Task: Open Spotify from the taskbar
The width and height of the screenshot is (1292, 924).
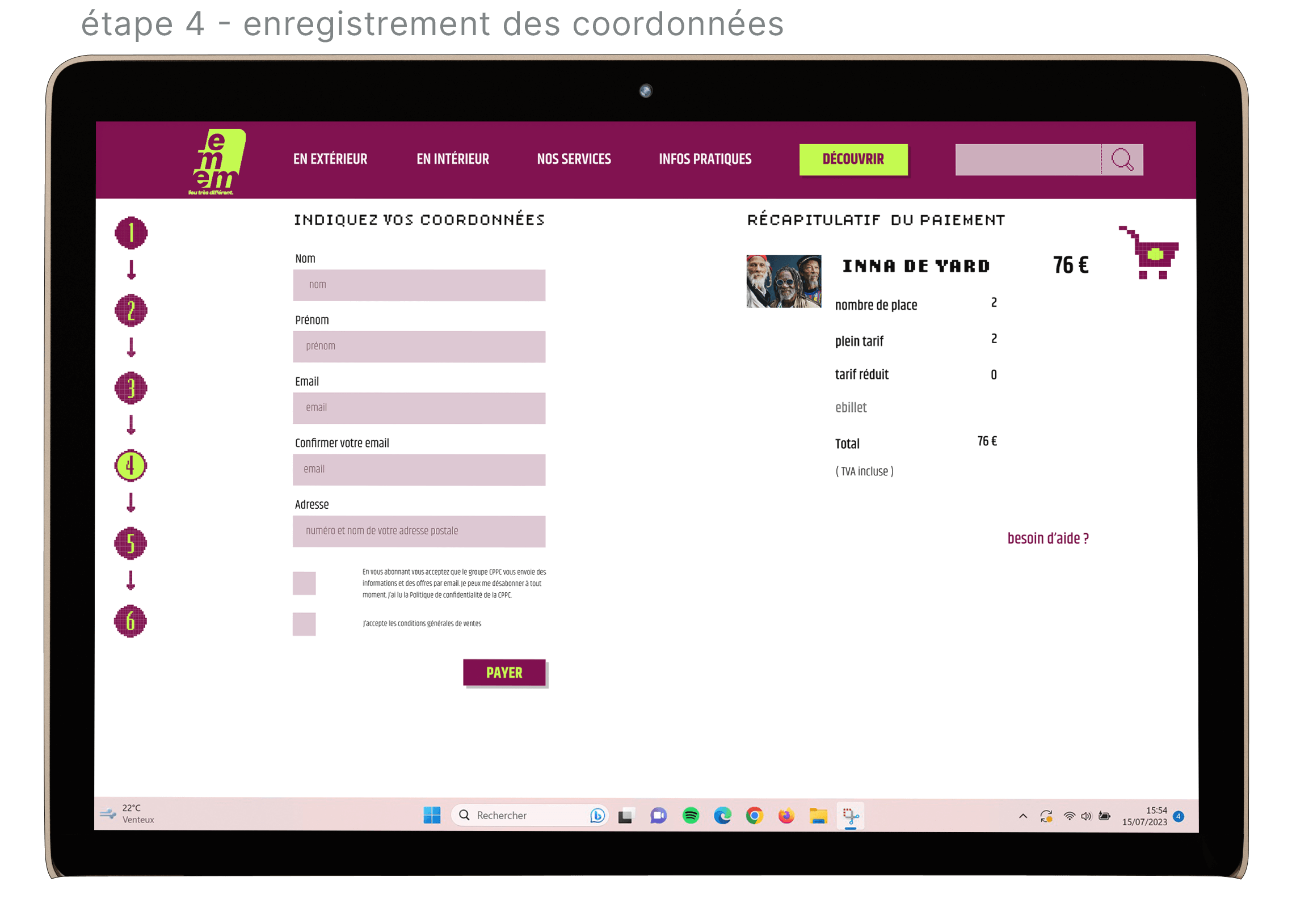Action: click(691, 815)
